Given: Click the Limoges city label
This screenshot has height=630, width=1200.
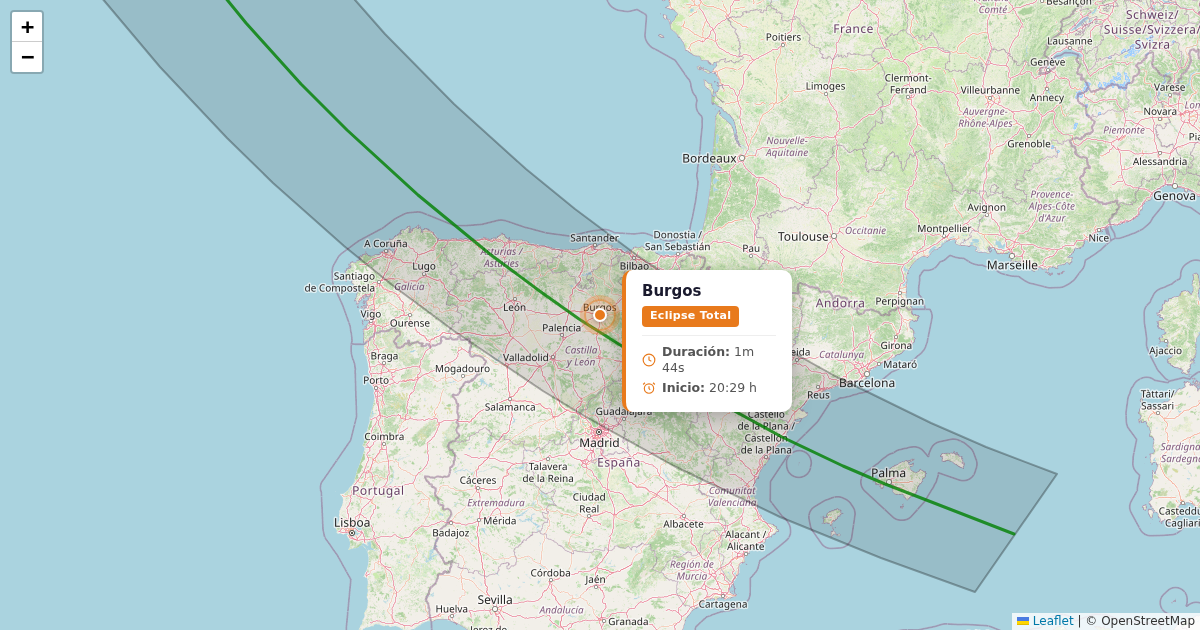Looking at the screenshot, I should (x=825, y=86).
